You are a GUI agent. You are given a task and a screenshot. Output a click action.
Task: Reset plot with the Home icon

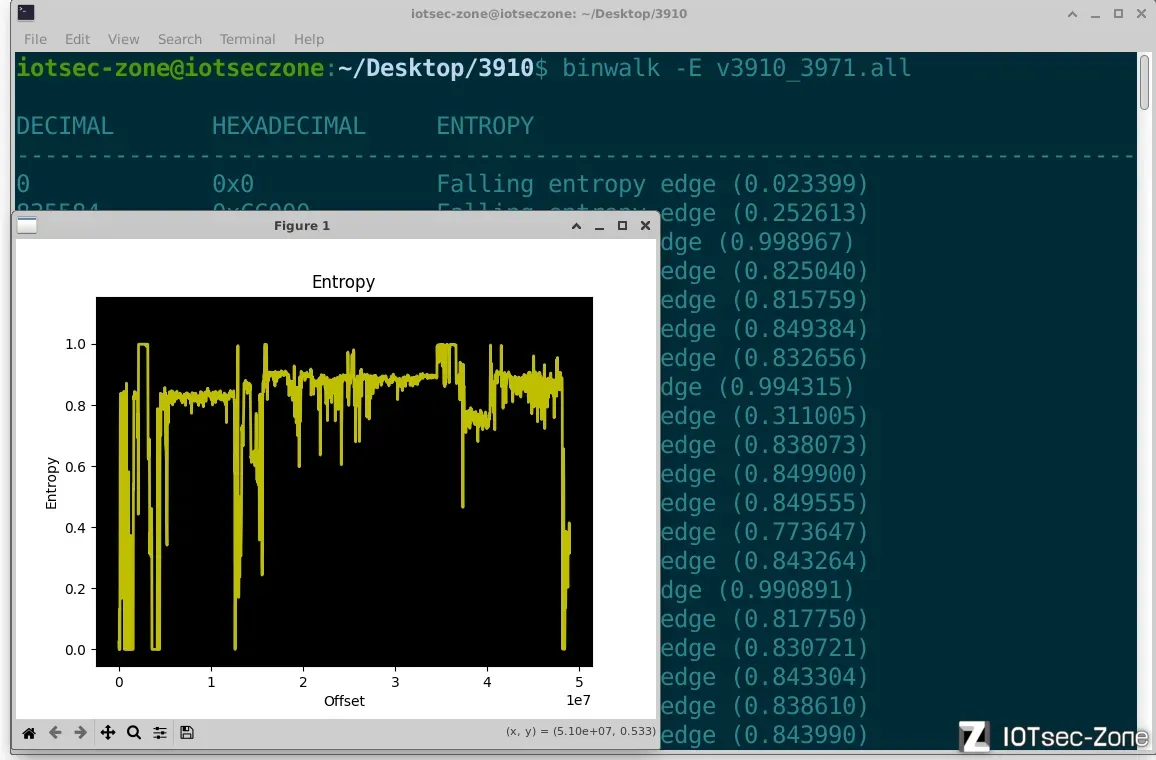[x=29, y=733]
